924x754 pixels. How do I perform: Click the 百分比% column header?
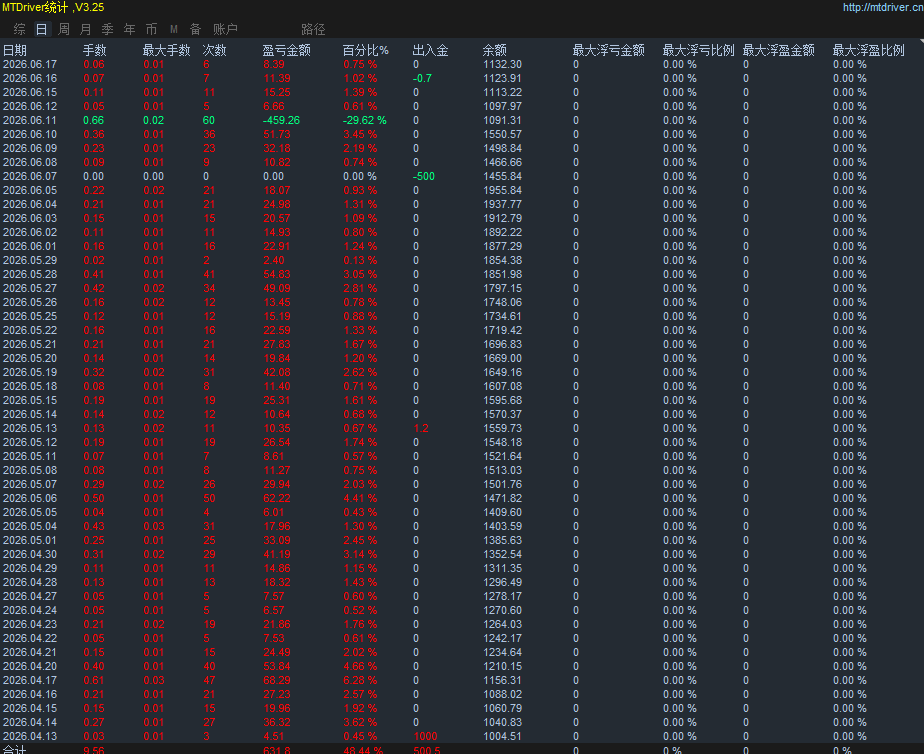coord(365,50)
